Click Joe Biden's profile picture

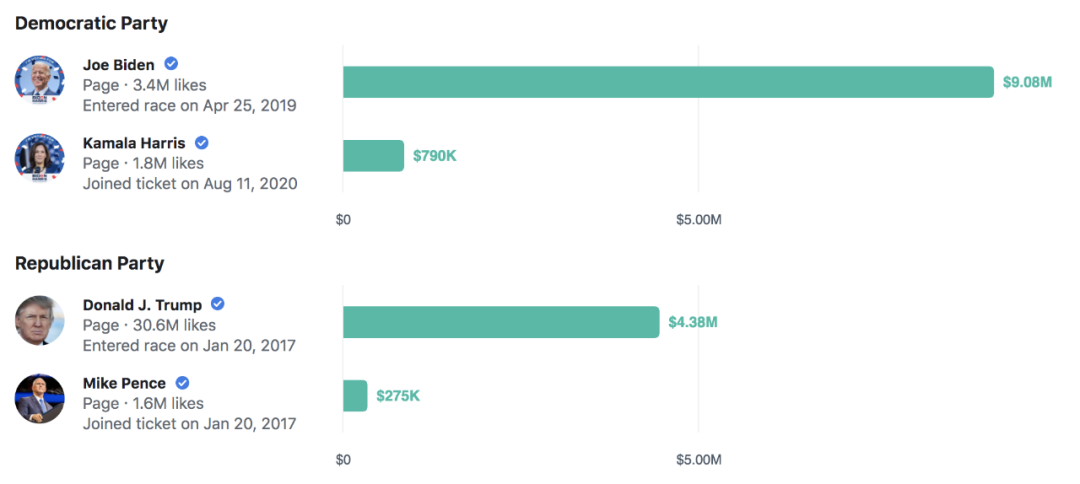pyautogui.click(x=40, y=81)
